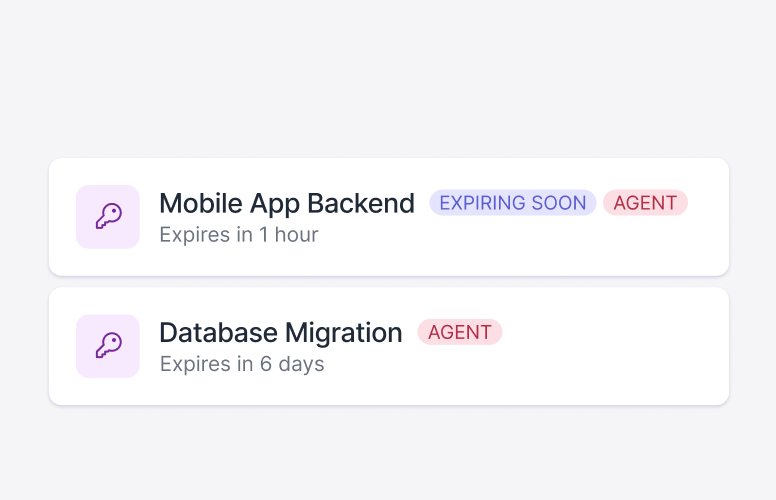
Task: Open the Mobile App Backend title
Action: point(287,203)
